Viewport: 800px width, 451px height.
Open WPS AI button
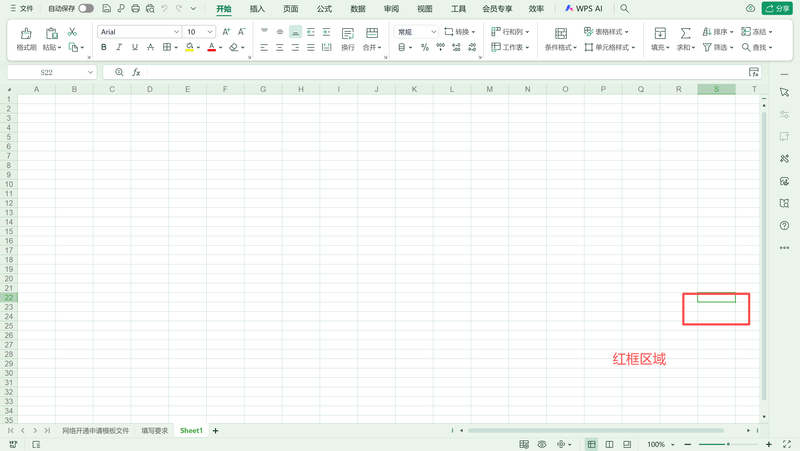point(583,8)
